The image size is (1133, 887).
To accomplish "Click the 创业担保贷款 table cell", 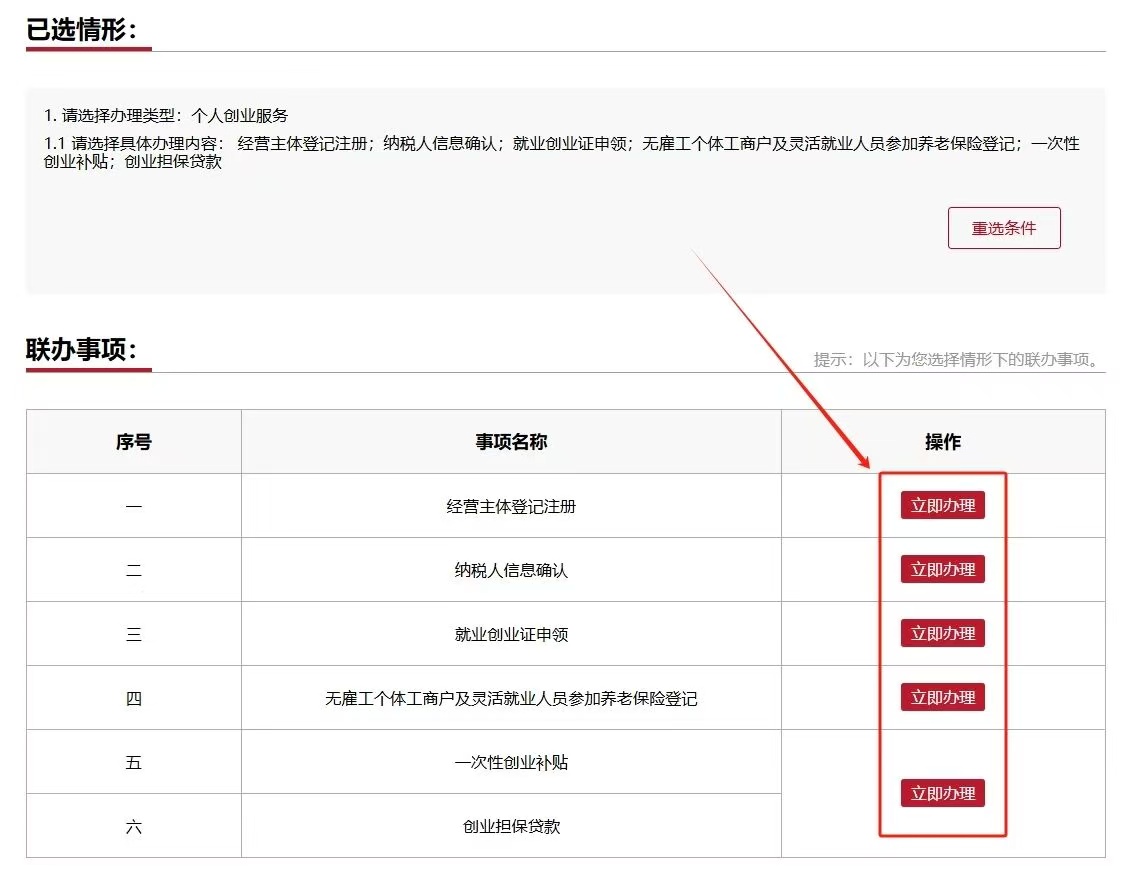I will [511, 827].
